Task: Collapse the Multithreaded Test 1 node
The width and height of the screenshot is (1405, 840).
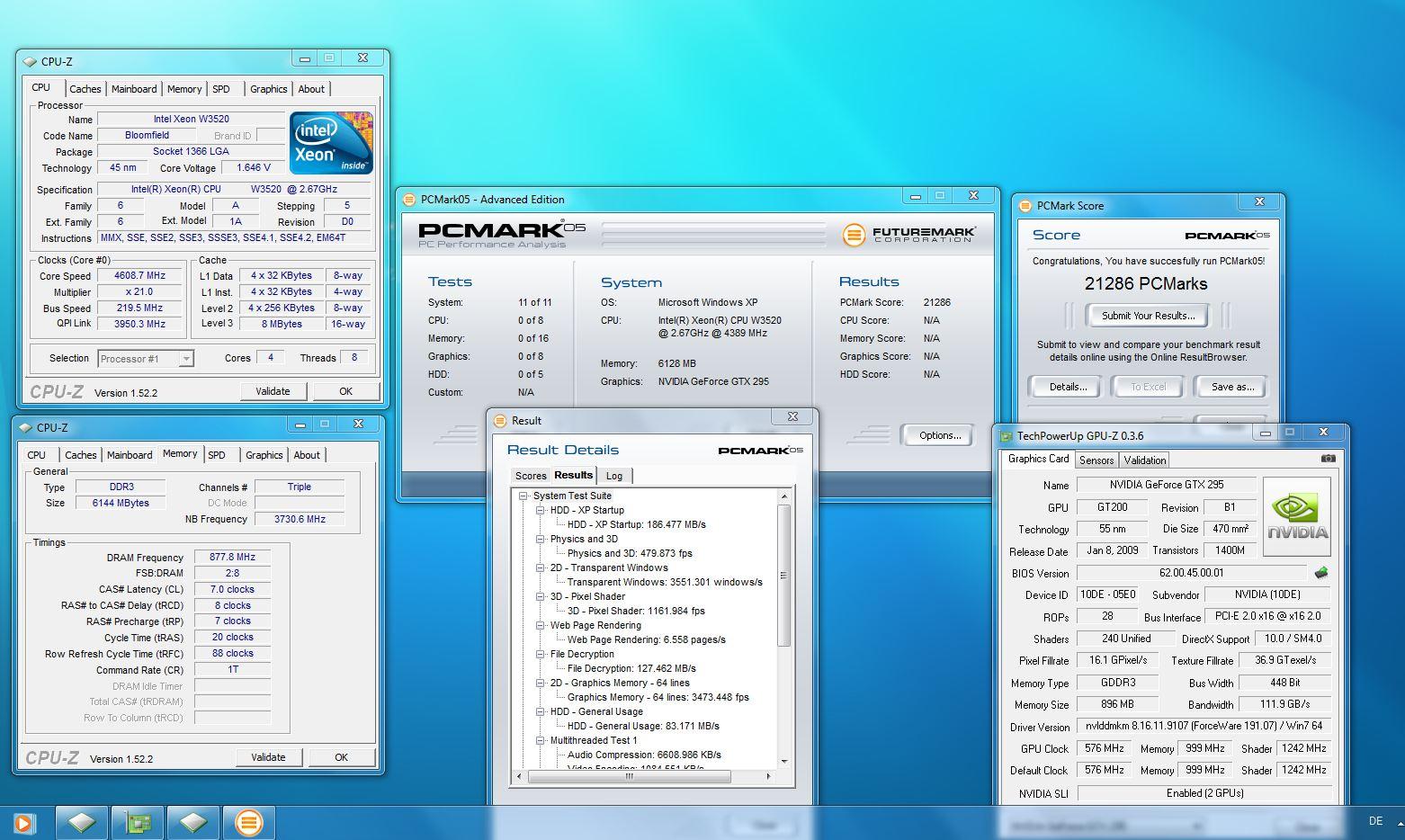Action: point(541,740)
